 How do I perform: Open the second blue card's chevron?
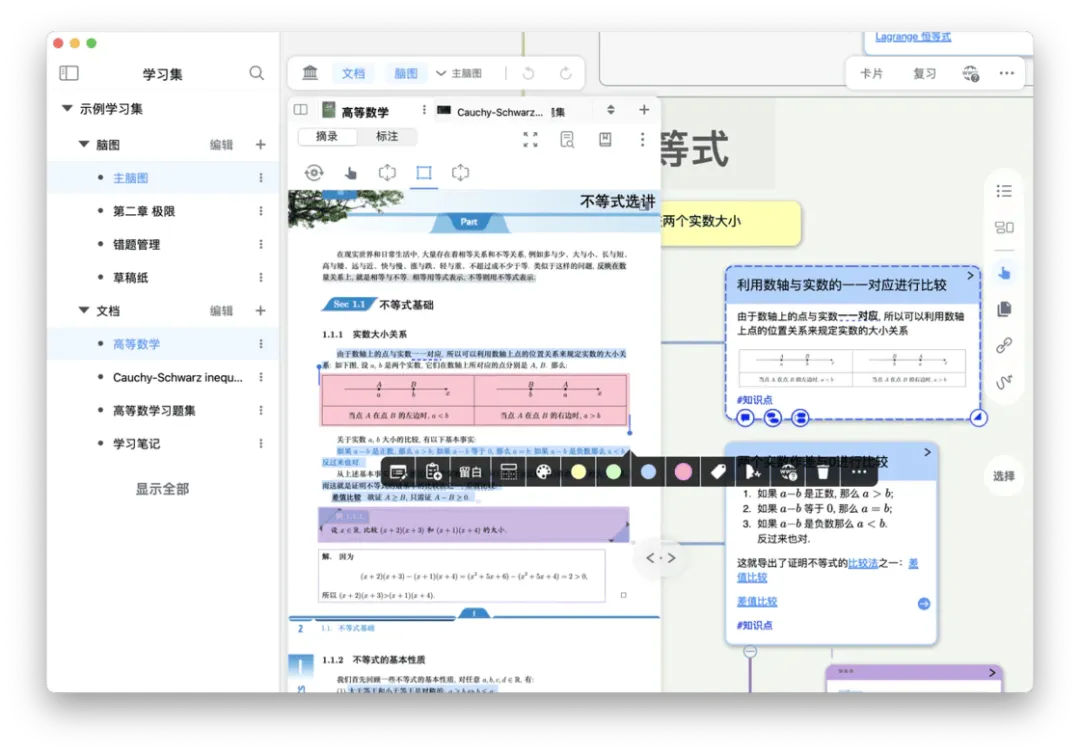927,452
